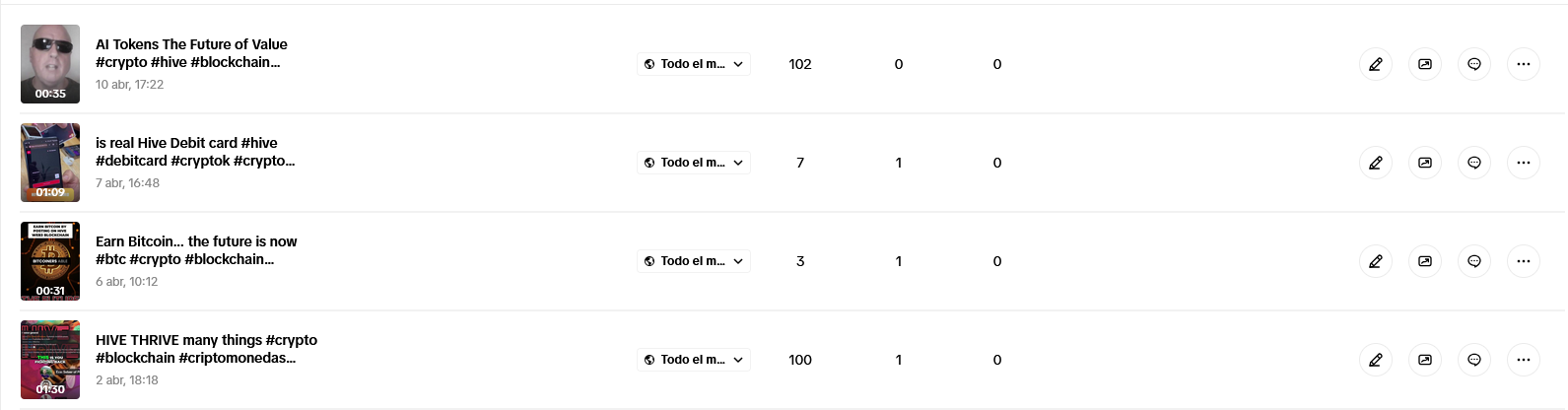Select the Earn Bitcoin video thumbnail
Viewport: 1568px width, 410px height.
(x=50, y=261)
